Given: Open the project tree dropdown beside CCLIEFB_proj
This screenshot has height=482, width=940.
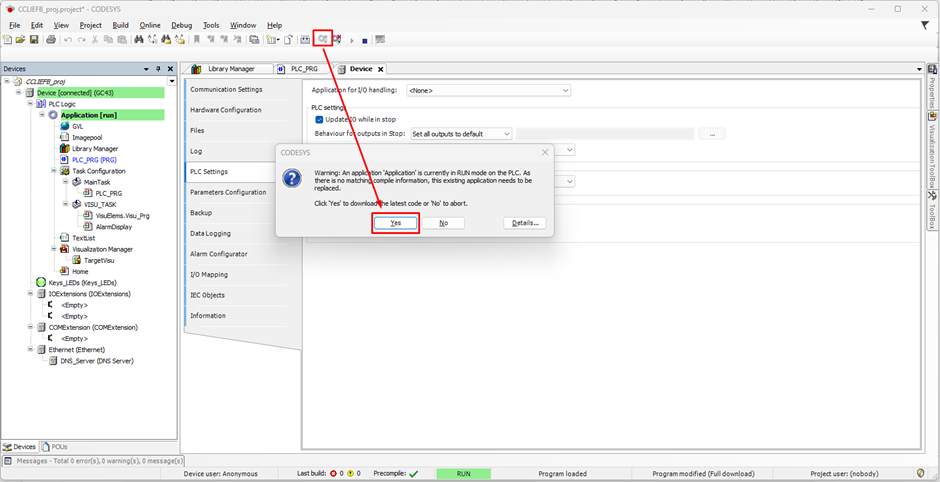Looking at the screenshot, I should click(172, 81).
